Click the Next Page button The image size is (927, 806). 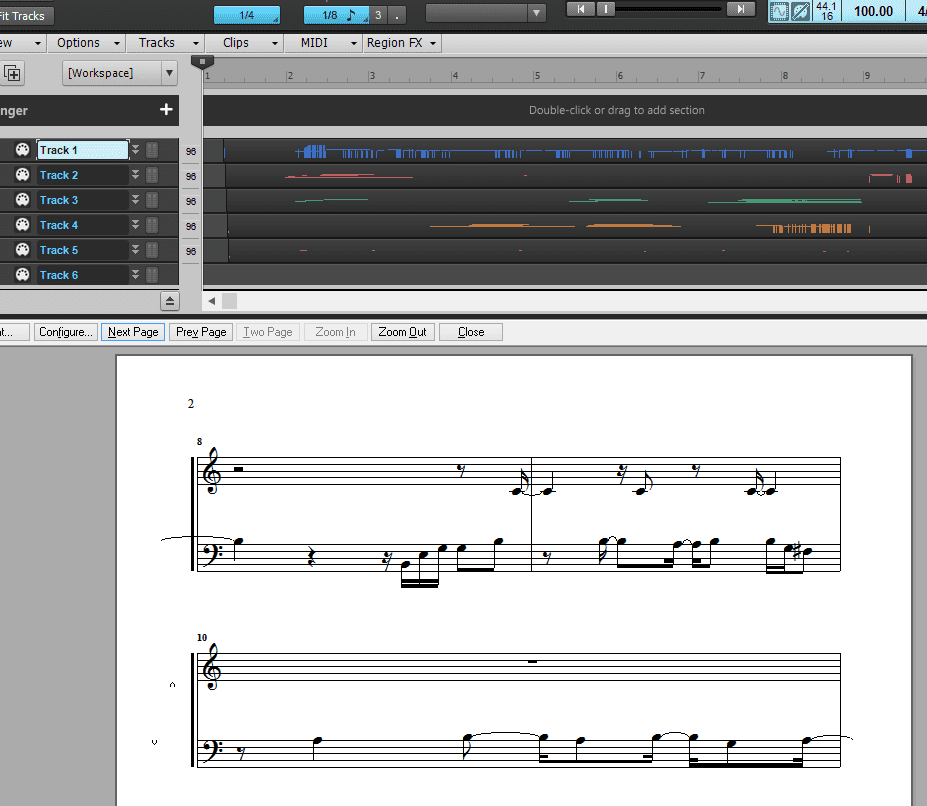(x=133, y=332)
